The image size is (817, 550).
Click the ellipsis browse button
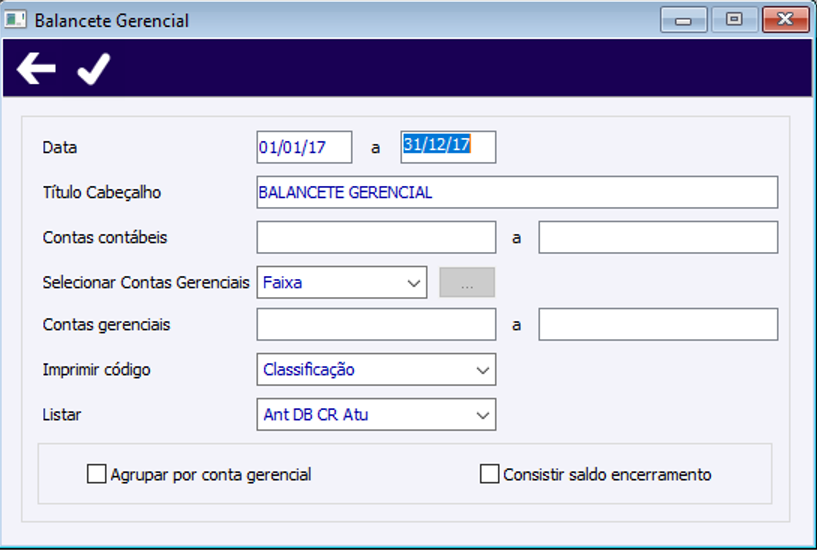point(467,283)
